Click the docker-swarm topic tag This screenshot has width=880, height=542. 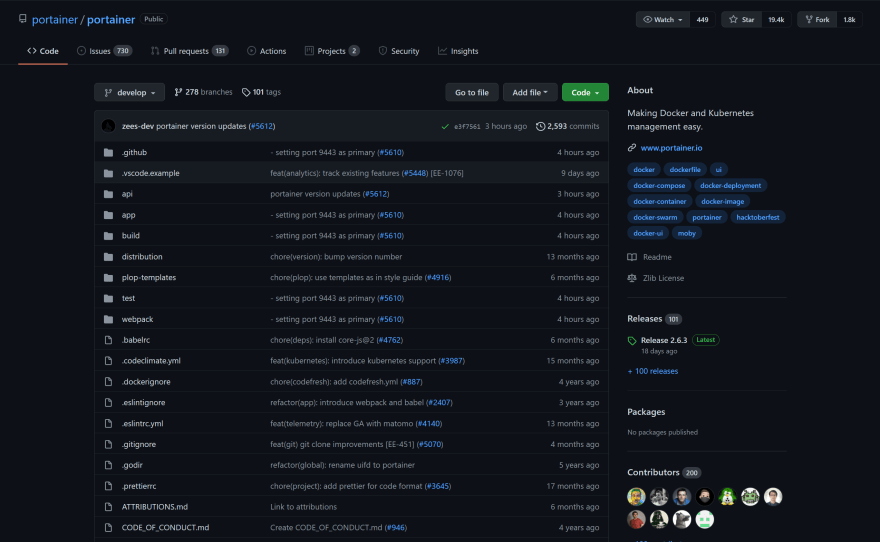655,218
